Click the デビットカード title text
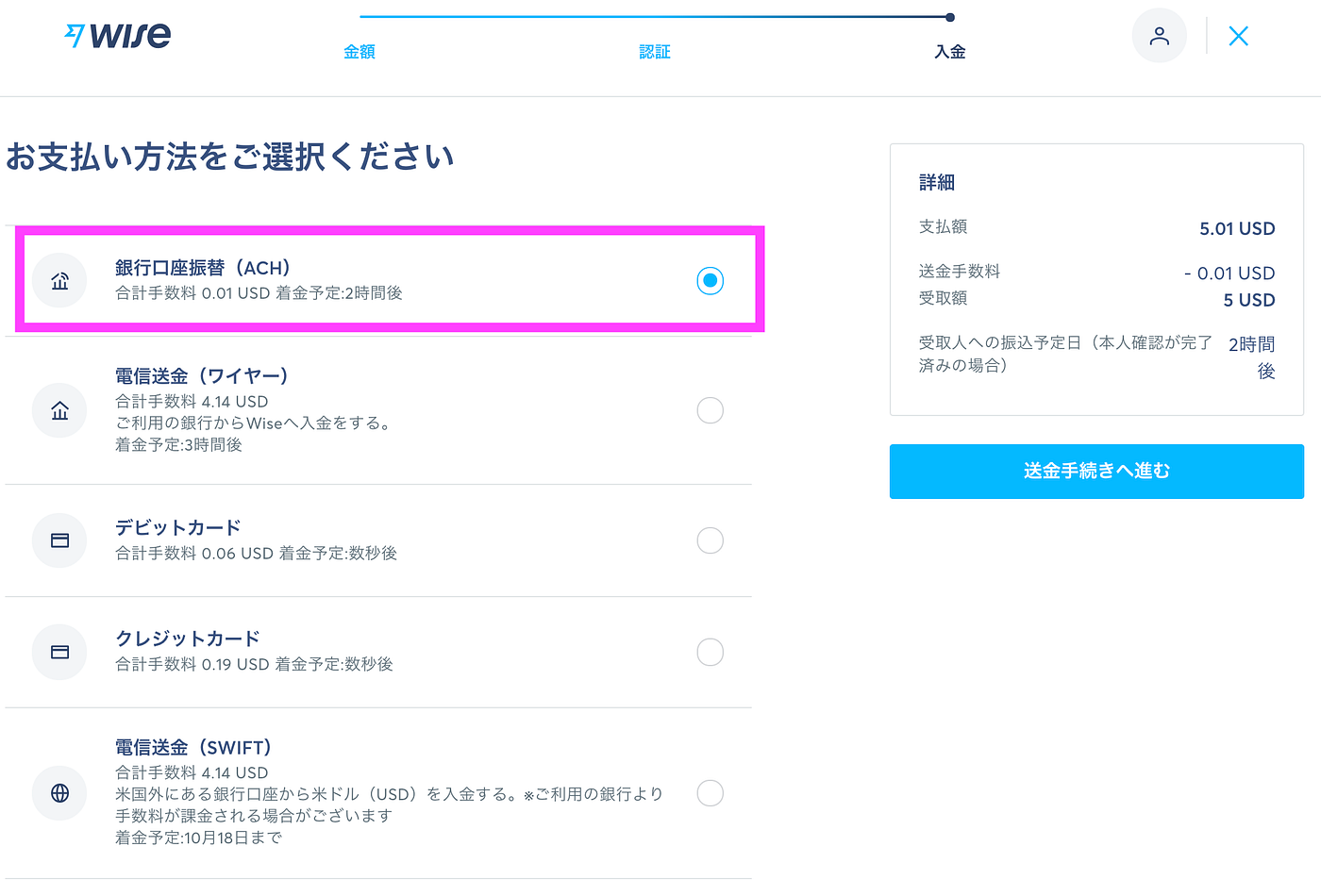 178,527
